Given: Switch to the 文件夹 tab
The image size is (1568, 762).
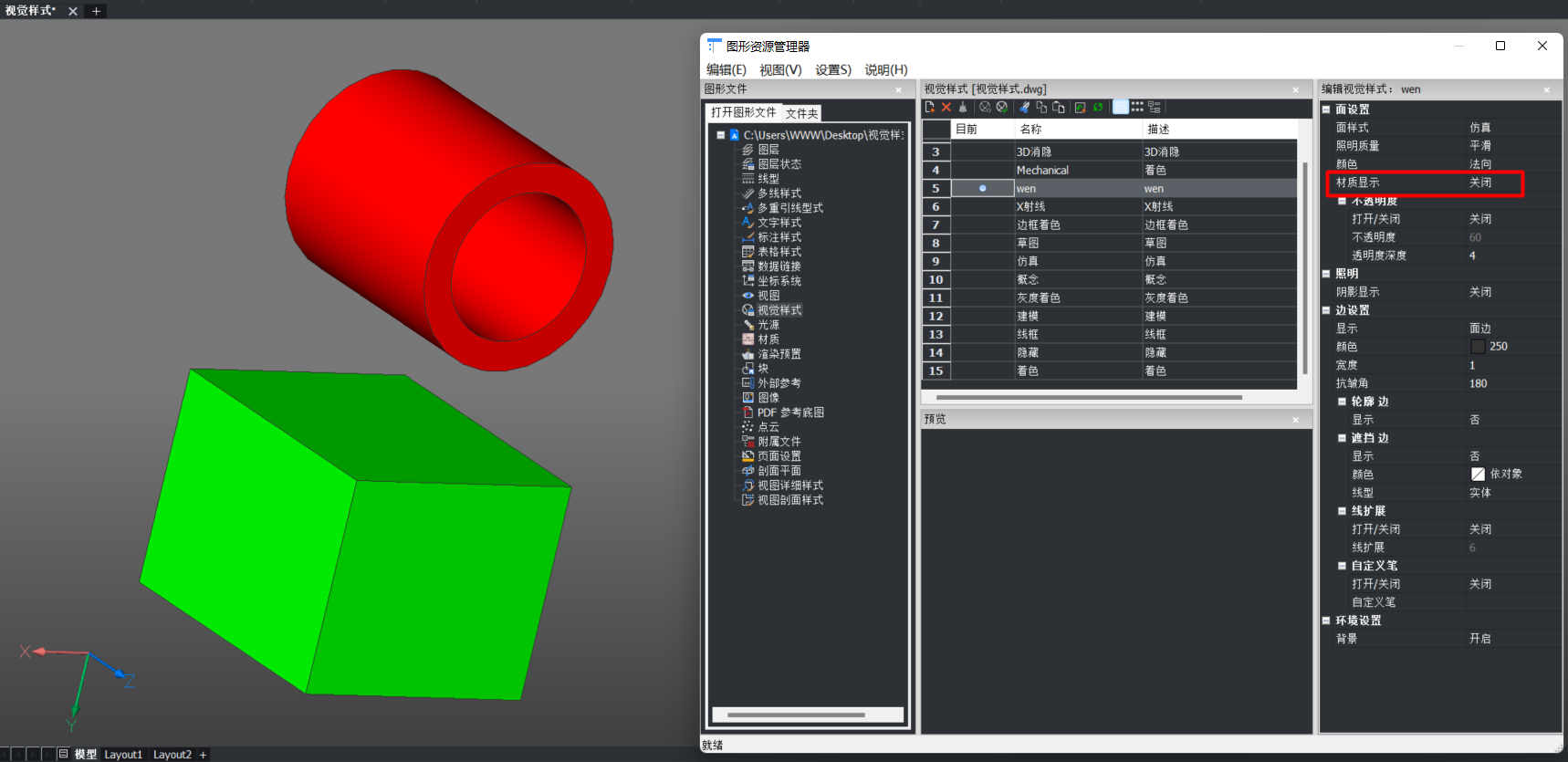Looking at the screenshot, I should pyautogui.click(x=801, y=113).
